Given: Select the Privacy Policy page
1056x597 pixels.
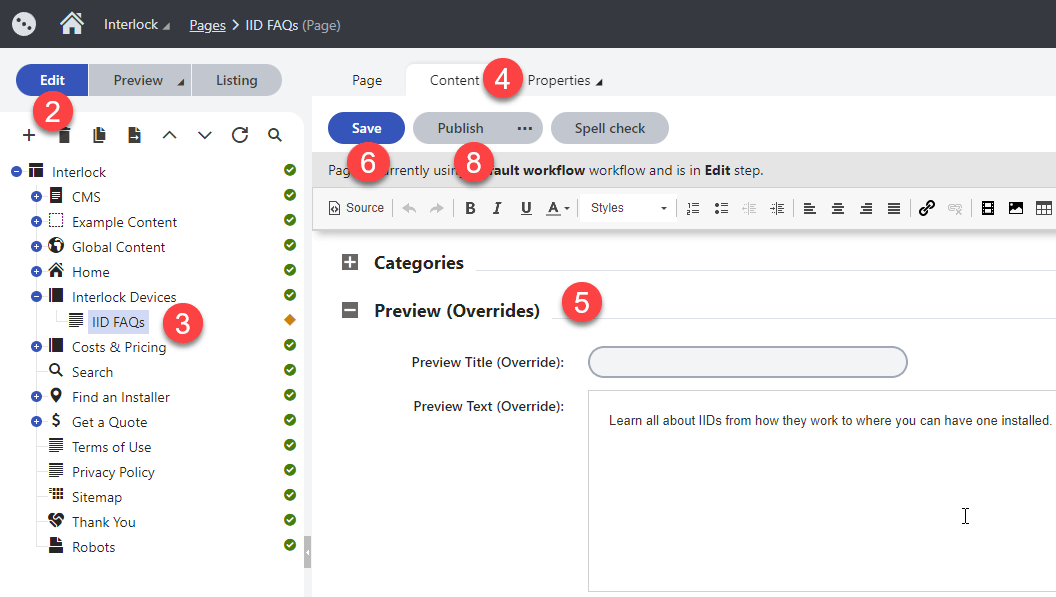Looking at the screenshot, I should tap(113, 472).
